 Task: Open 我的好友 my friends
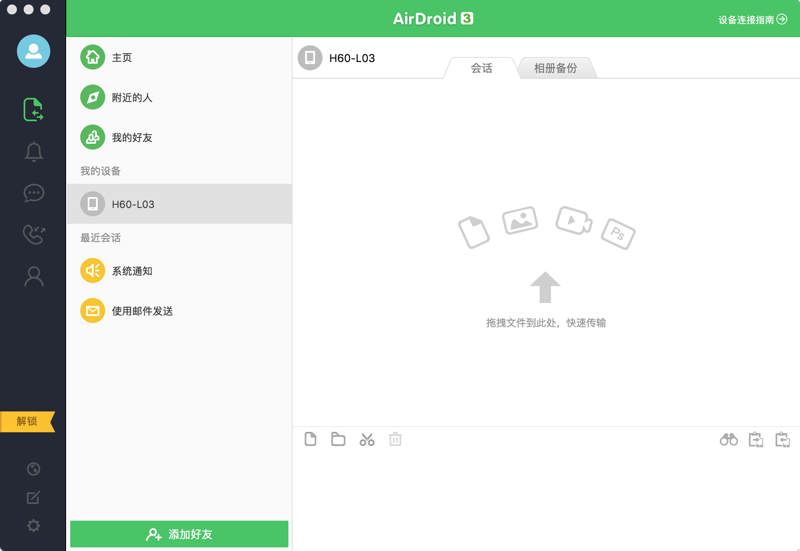point(179,137)
